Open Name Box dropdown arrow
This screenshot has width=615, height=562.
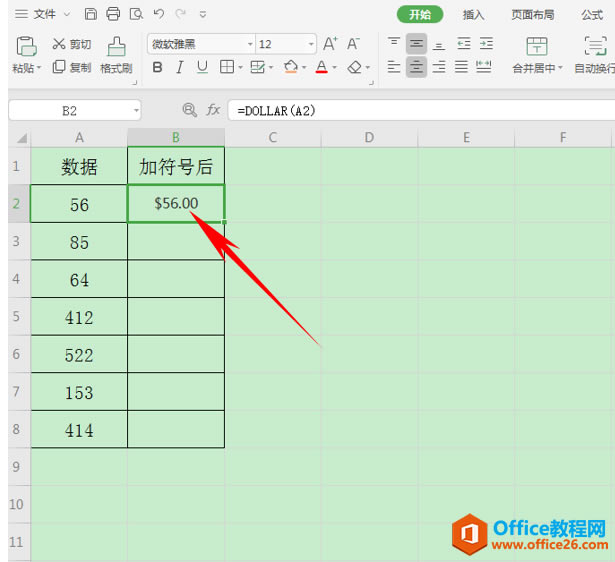coord(136,111)
